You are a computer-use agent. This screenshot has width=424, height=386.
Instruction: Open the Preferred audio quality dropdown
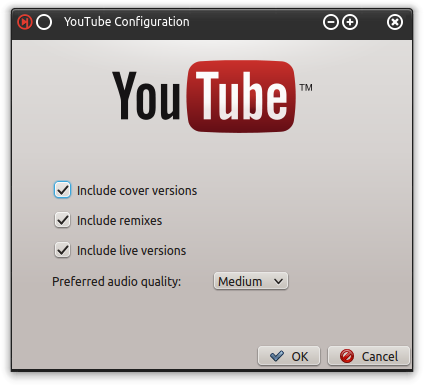[x=251, y=281]
